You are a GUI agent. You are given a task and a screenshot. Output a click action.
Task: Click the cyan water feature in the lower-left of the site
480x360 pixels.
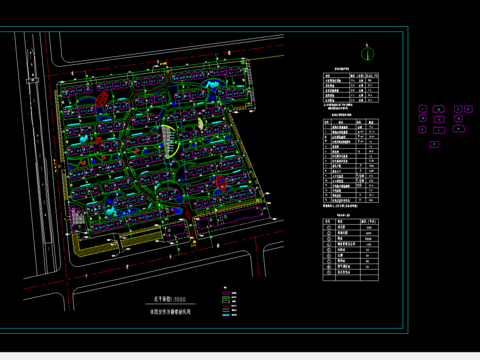point(111,211)
